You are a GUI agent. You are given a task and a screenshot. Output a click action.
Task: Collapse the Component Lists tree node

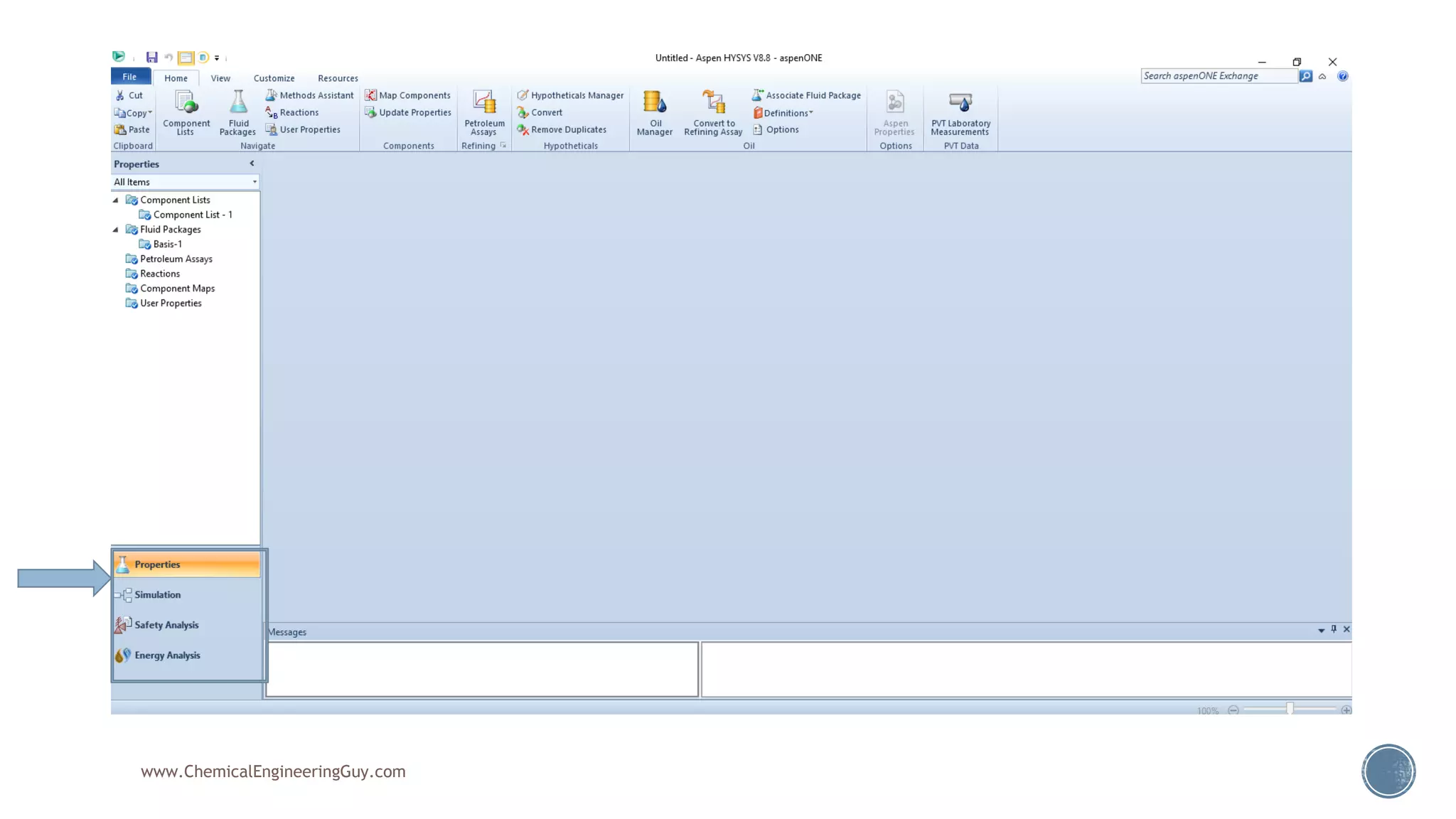[x=116, y=200]
